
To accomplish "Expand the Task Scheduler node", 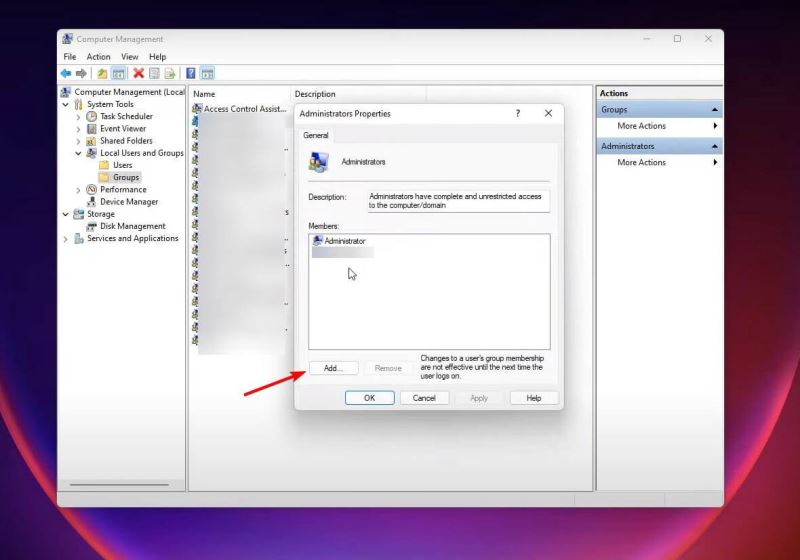I will (79, 117).
